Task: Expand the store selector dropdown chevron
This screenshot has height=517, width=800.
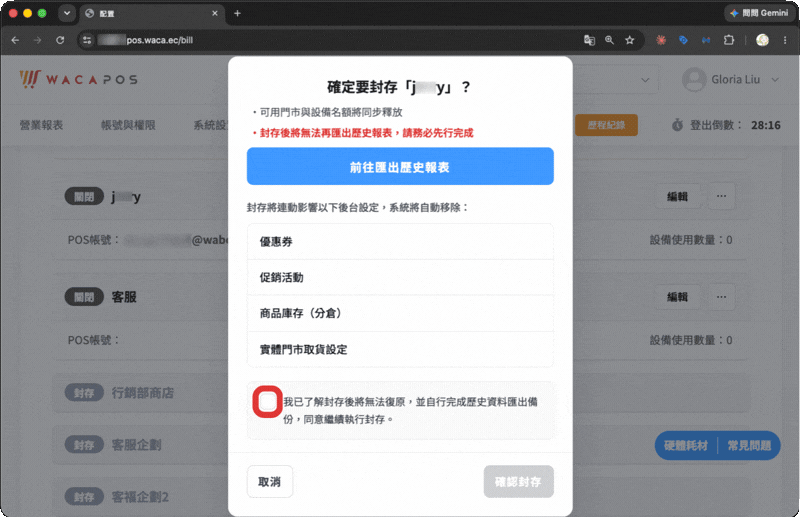Action: tap(645, 80)
